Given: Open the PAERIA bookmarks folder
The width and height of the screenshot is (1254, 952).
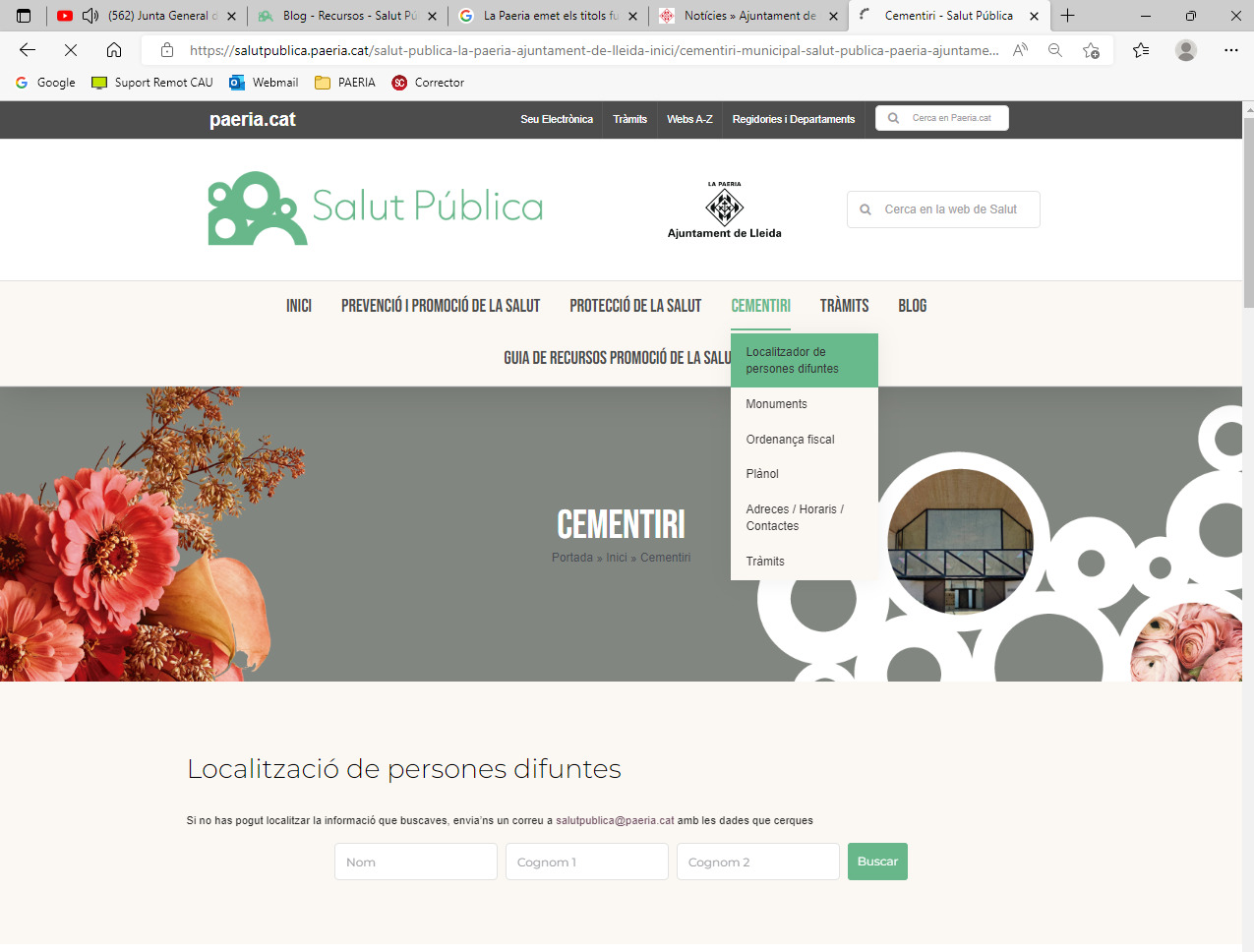Looking at the screenshot, I should coord(345,83).
